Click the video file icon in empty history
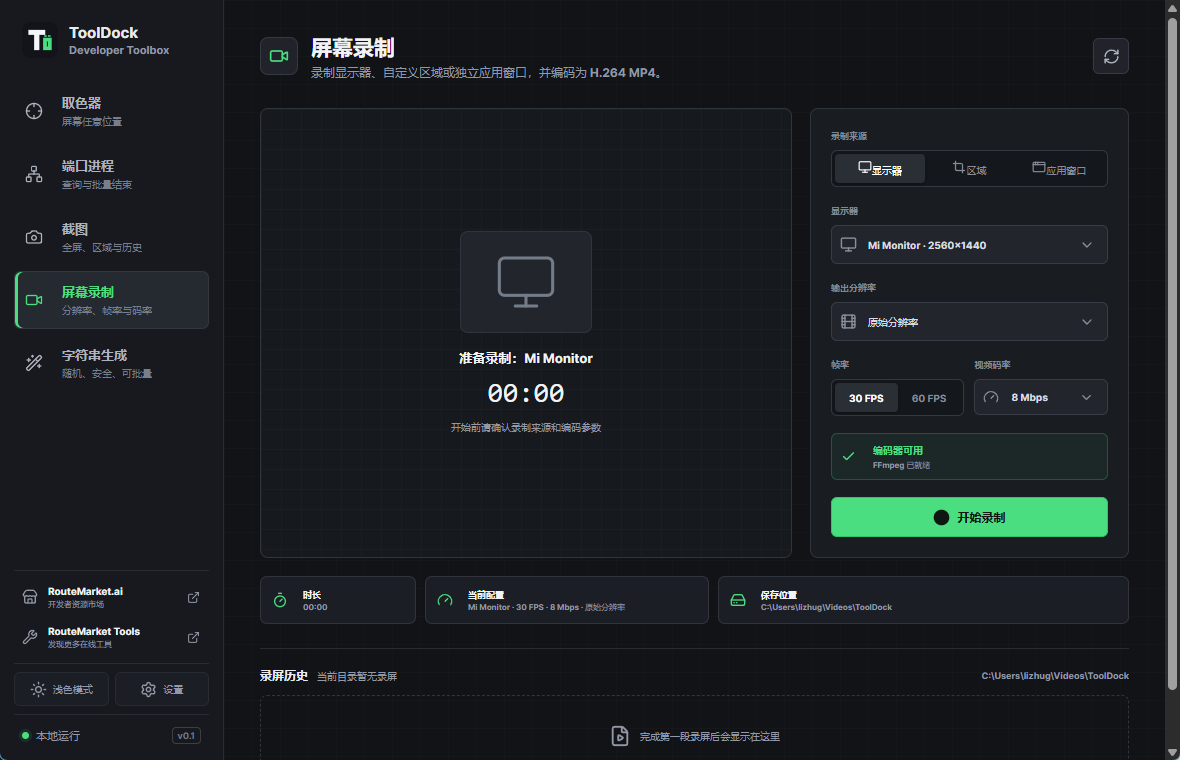Image resolution: width=1180 pixels, height=760 pixels. (x=619, y=736)
